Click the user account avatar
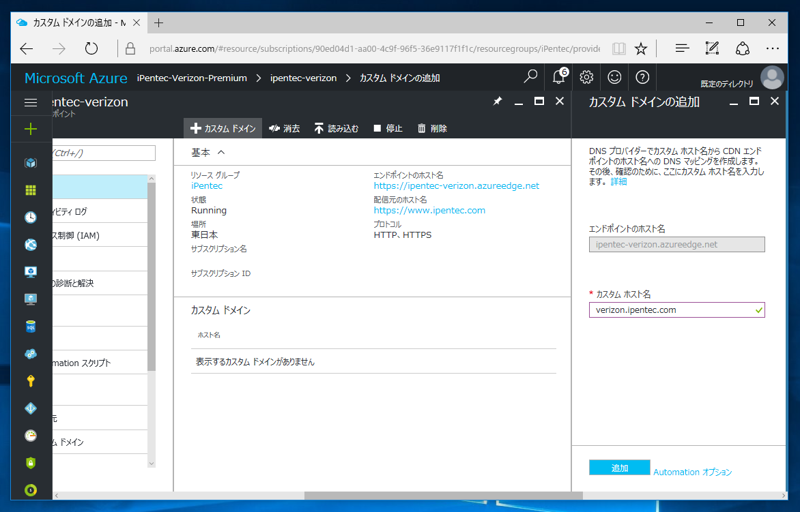 [x=772, y=78]
